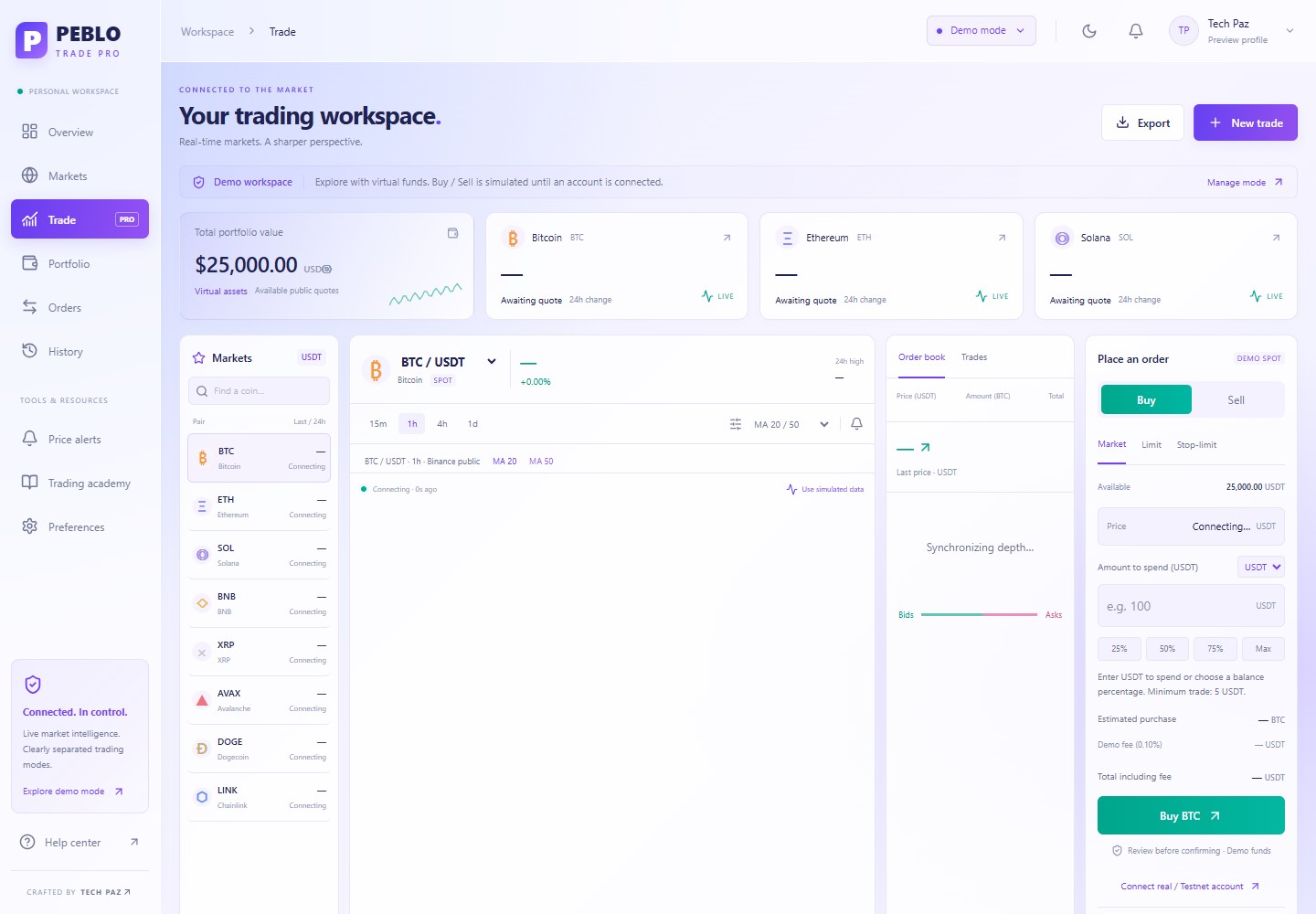Open Manage mode link
The height and width of the screenshot is (914, 1316).
tap(1245, 183)
